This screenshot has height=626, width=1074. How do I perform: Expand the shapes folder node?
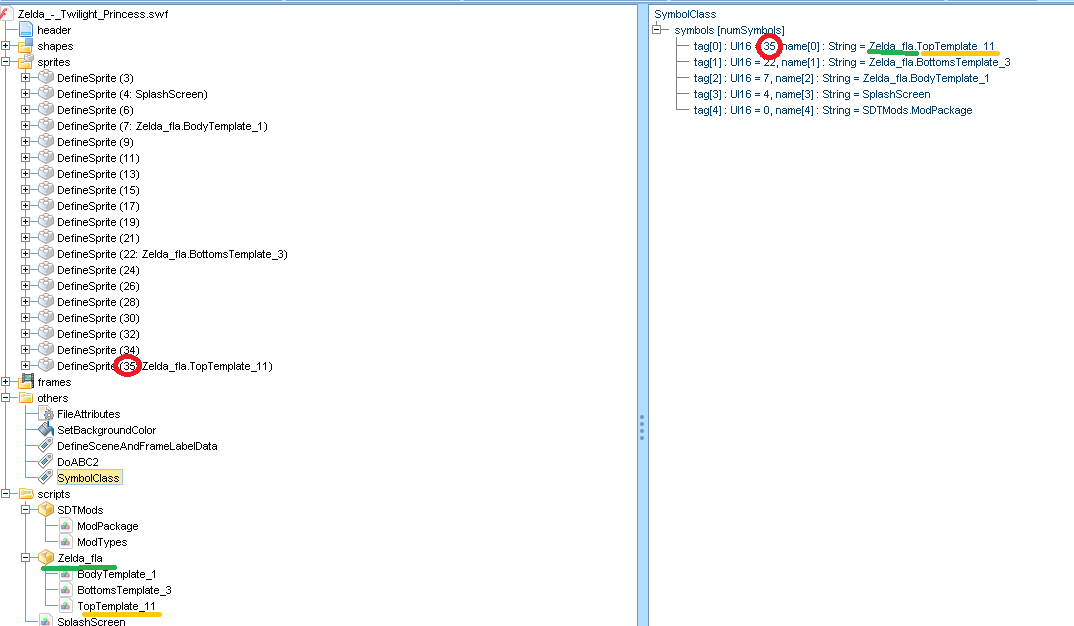[x=6, y=46]
